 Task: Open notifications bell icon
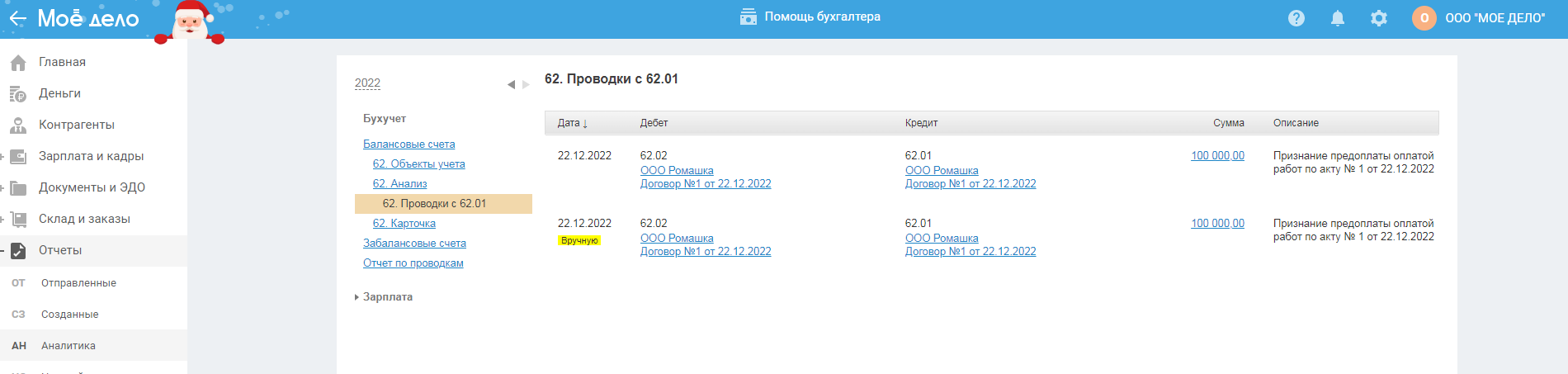[1338, 18]
